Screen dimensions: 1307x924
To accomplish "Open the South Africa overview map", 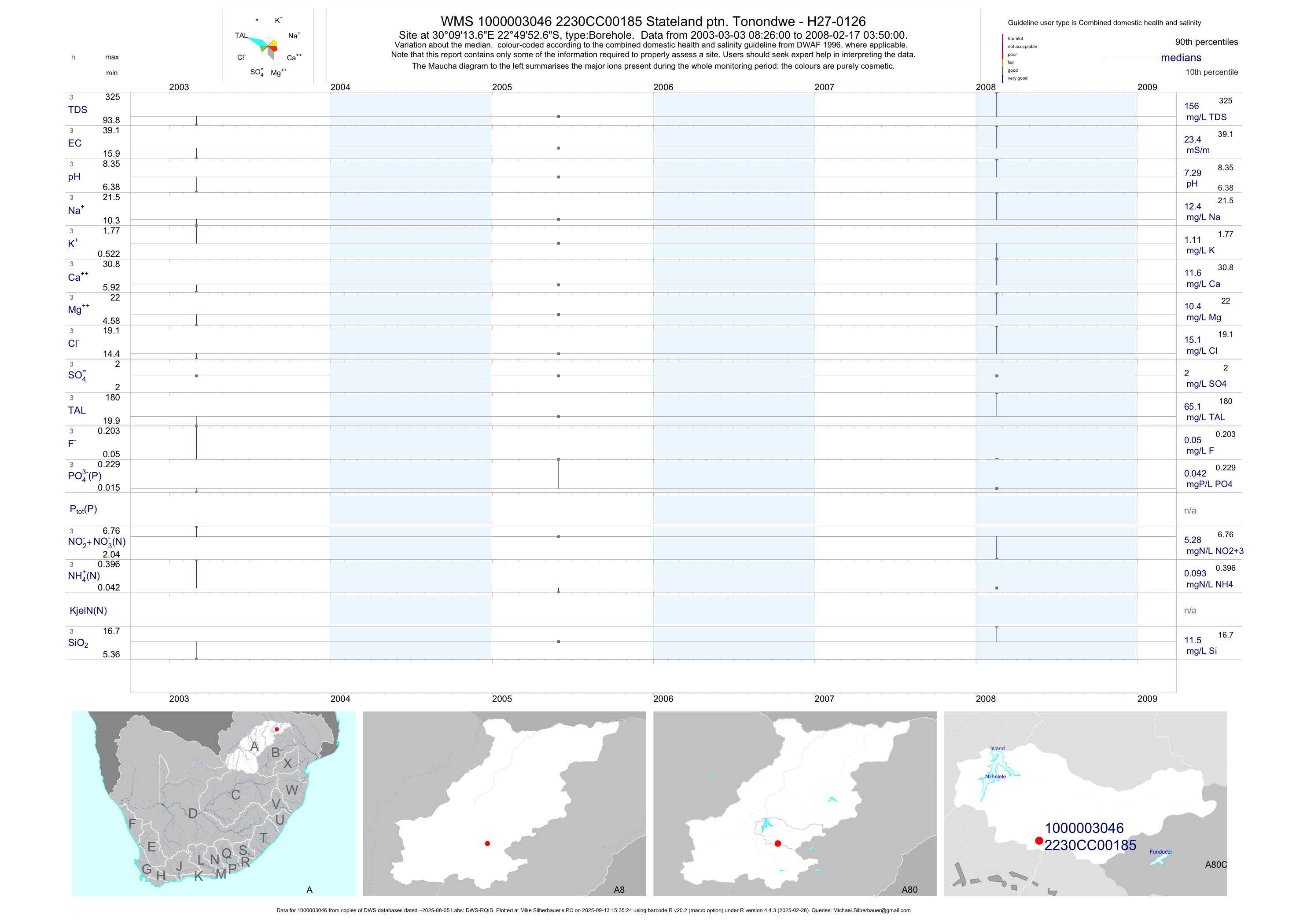I will pos(214,803).
